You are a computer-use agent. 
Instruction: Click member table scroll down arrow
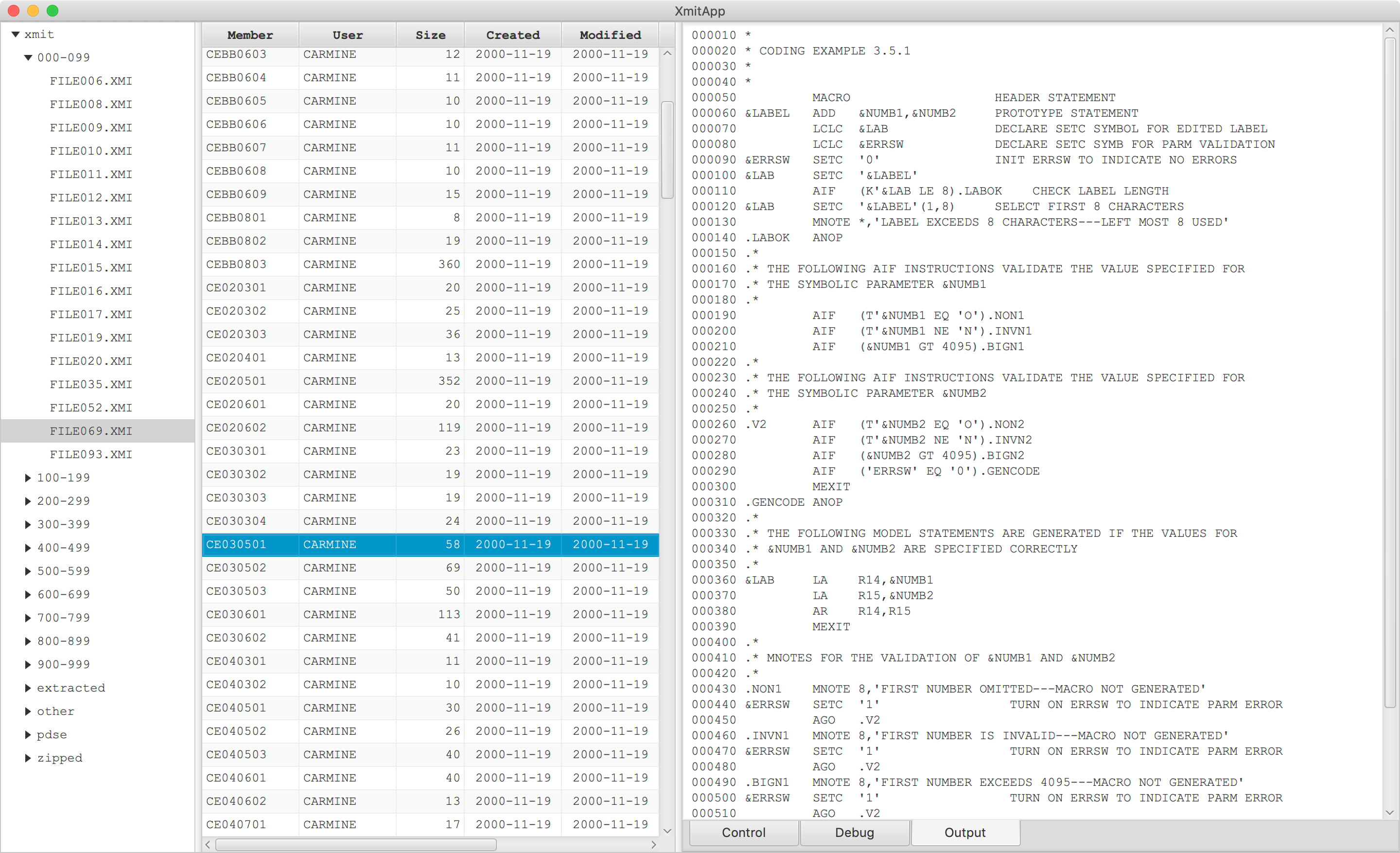[667, 831]
